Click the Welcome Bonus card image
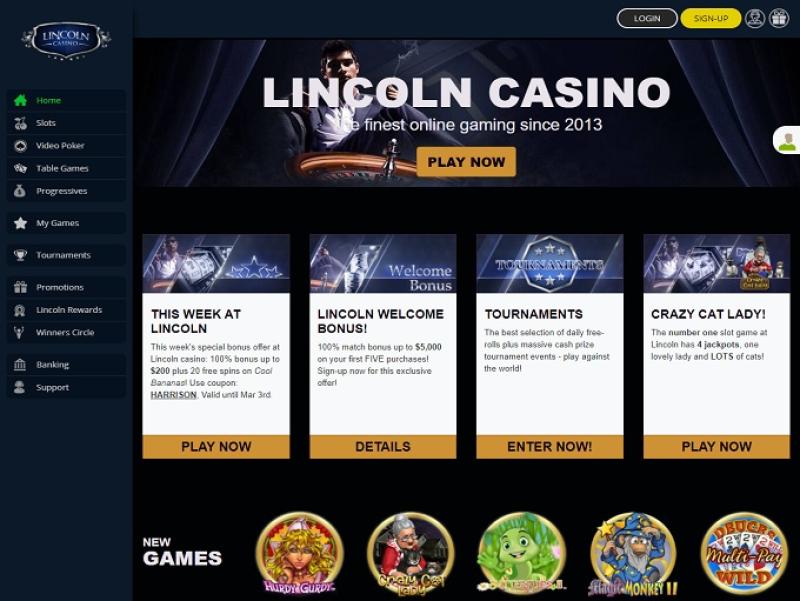 (383, 263)
